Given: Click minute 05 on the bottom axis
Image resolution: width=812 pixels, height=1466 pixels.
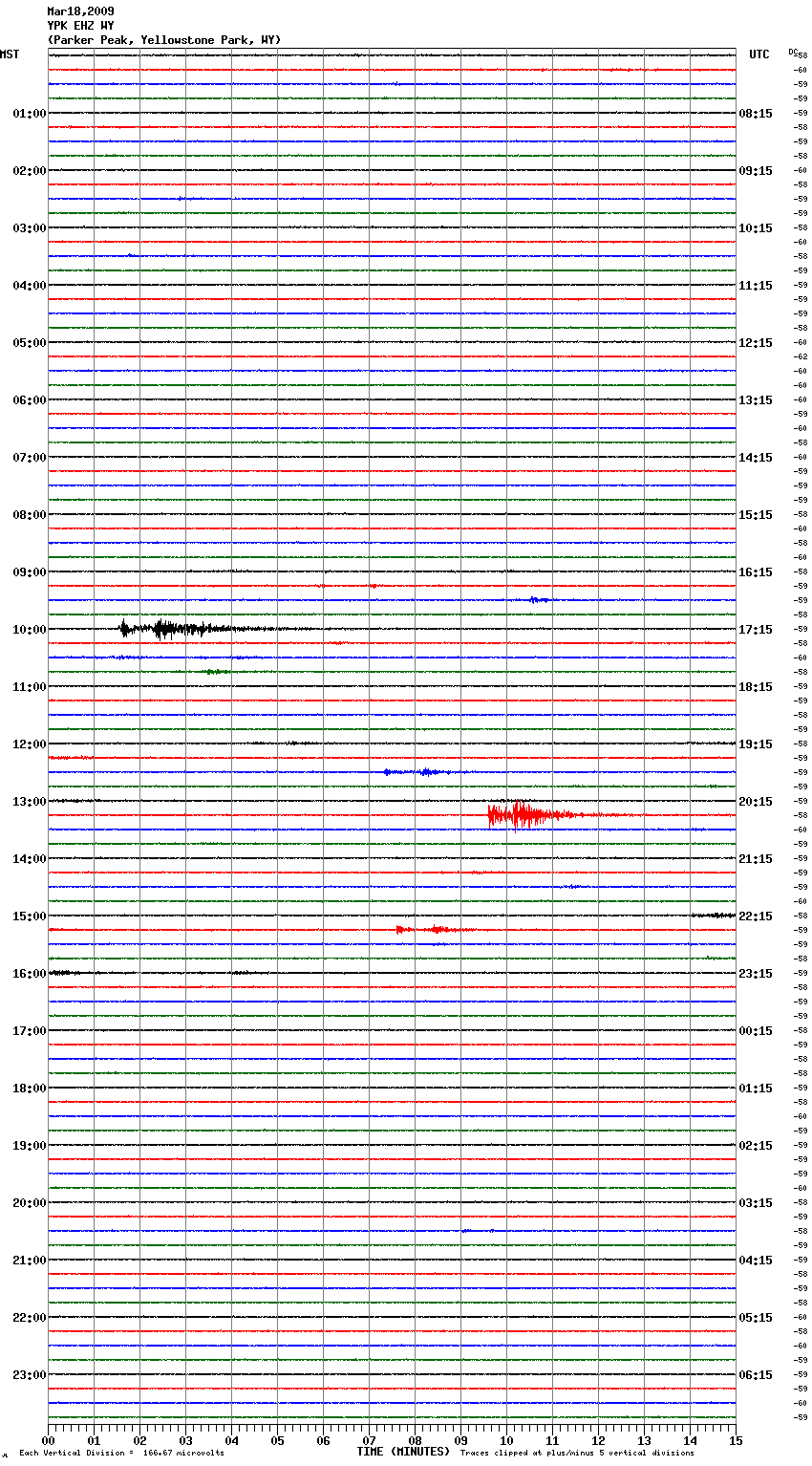Looking at the screenshot, I should click(277, 1439).
